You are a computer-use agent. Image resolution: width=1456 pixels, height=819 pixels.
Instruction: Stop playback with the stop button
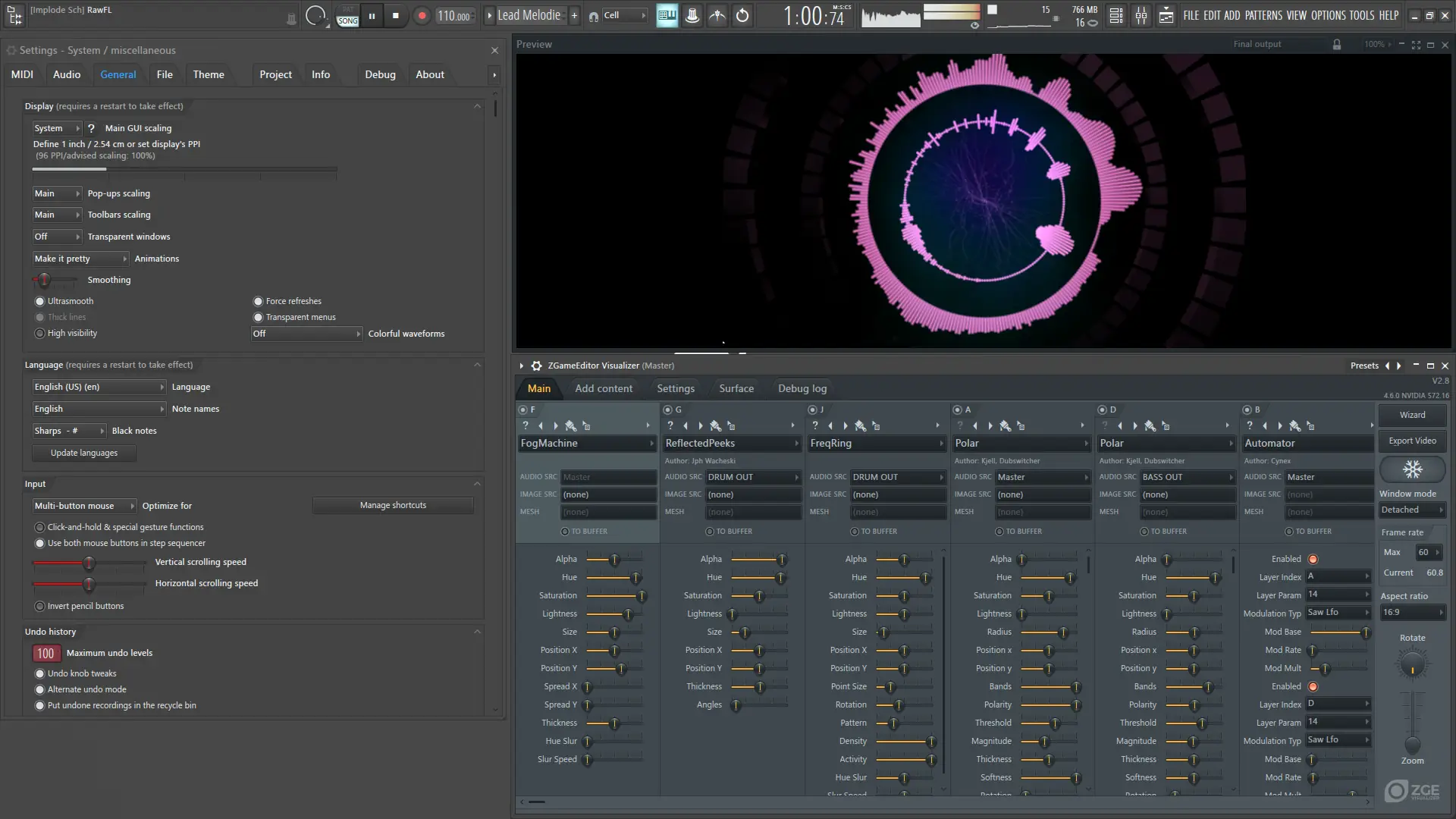click(x=395, y=15)
